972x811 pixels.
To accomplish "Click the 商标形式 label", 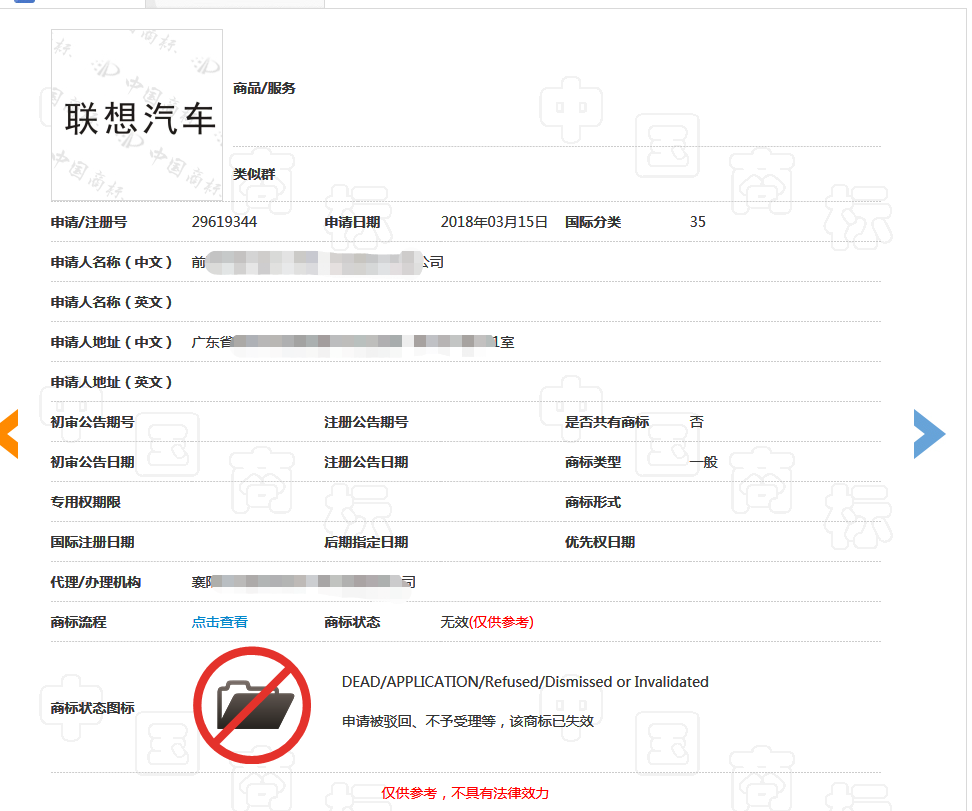I will 593,502.
